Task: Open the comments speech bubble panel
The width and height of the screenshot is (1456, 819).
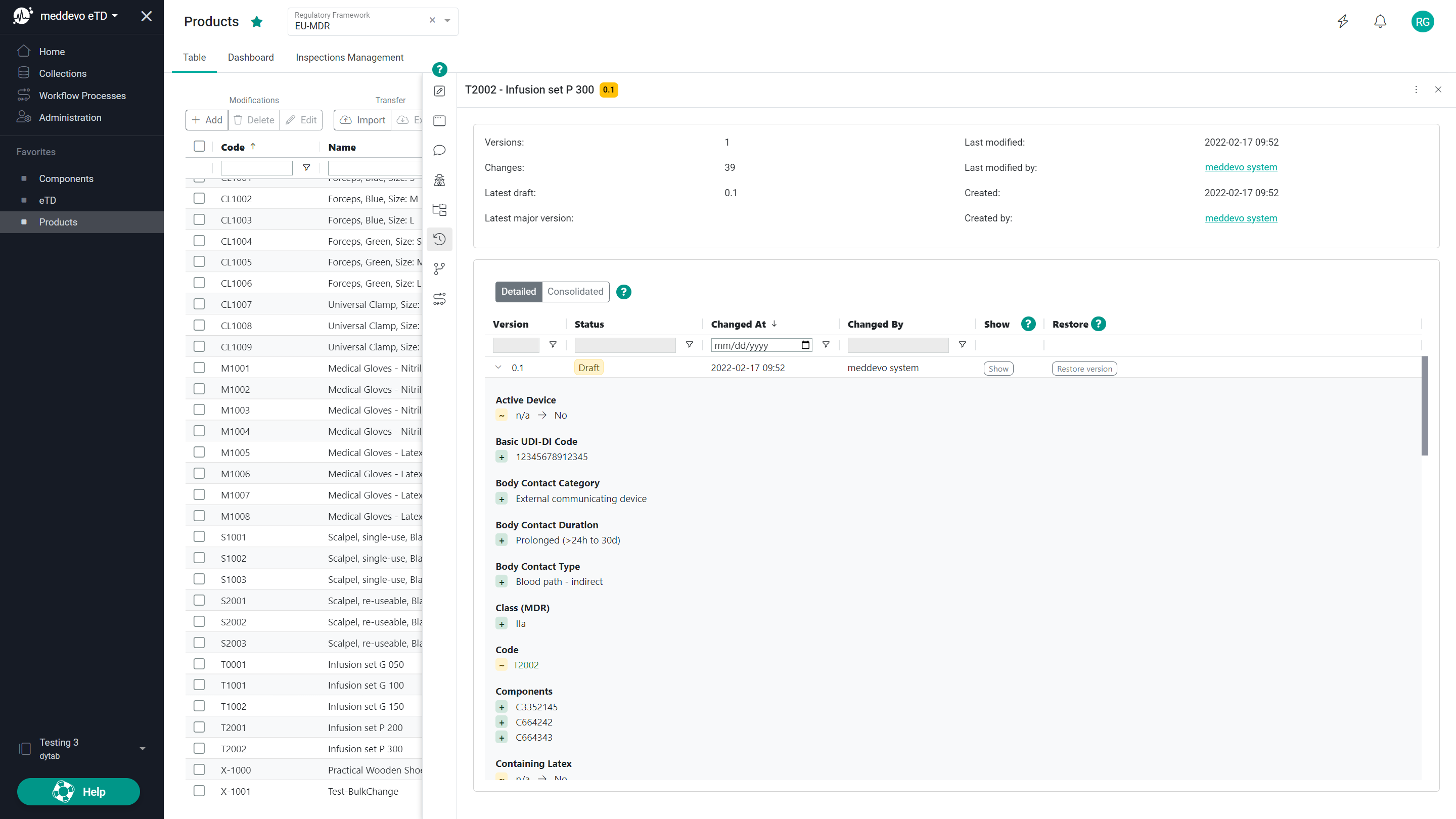Action: [439, 150]
